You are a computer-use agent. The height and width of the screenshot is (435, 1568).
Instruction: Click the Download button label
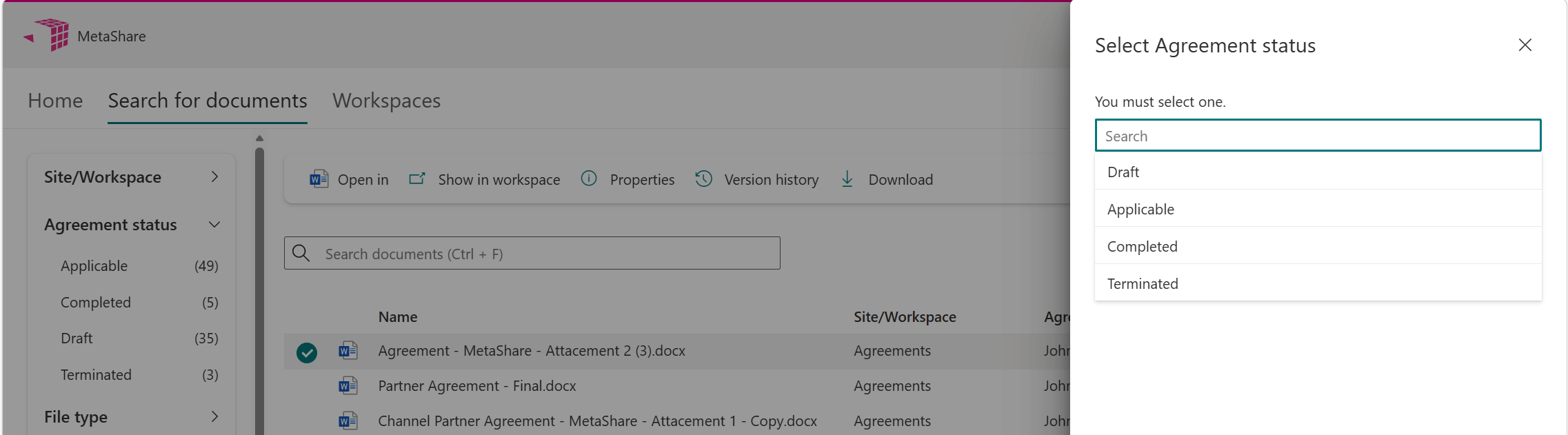click(x=901, y=180)
